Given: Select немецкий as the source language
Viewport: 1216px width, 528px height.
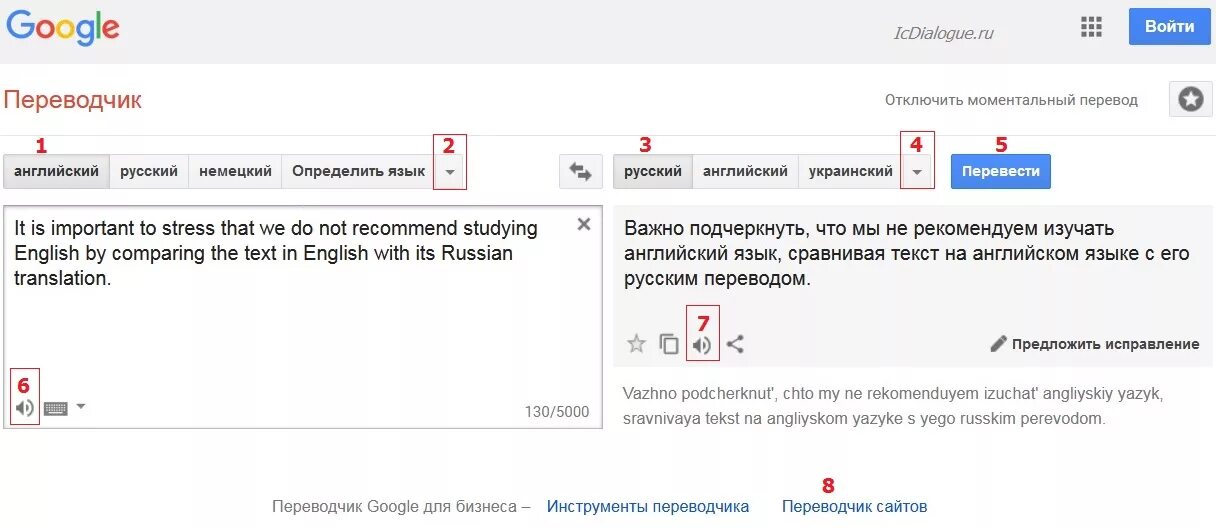Looking at the screenshot, I should point(235,171).
